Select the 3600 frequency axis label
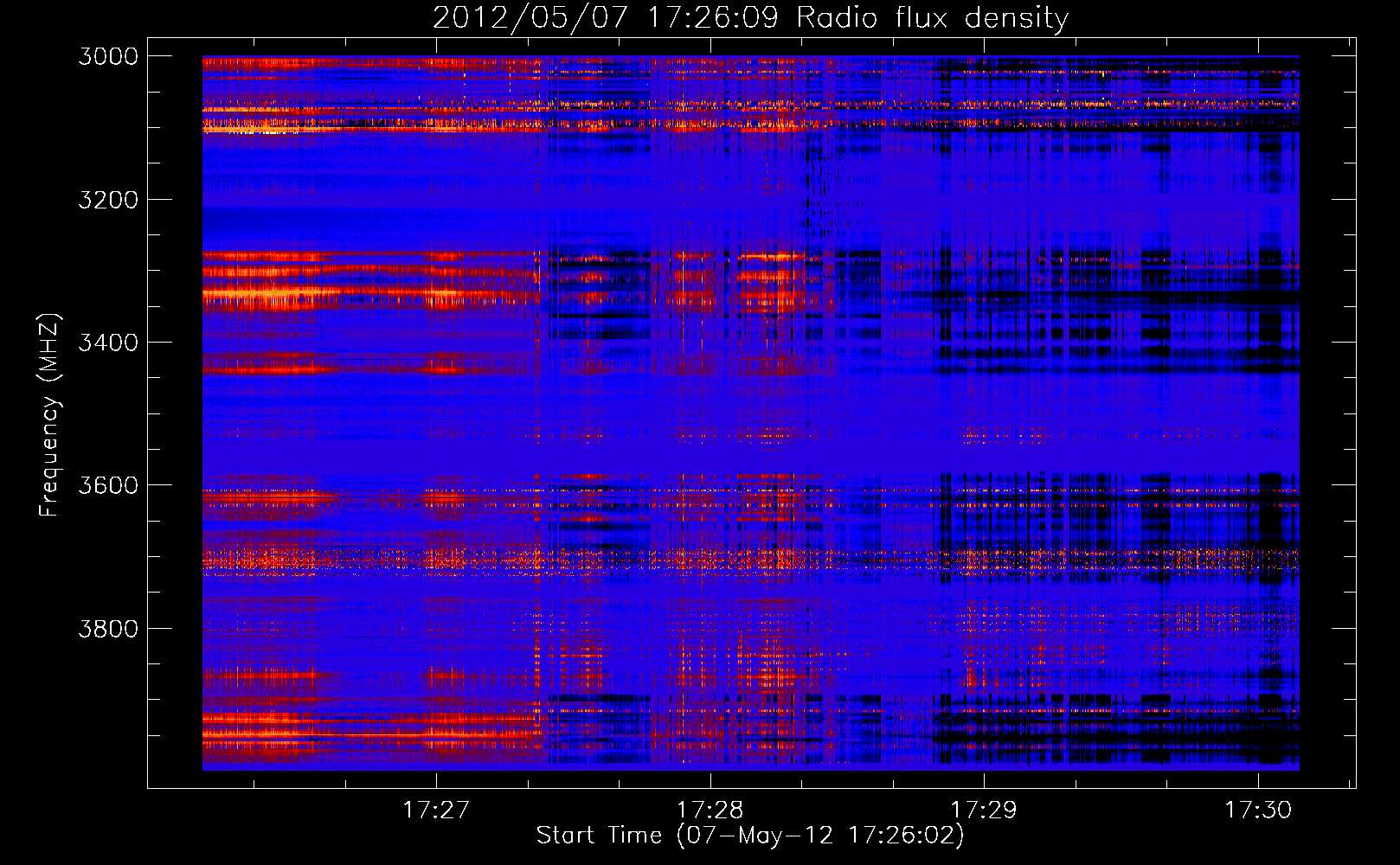 tap(108, 485)
